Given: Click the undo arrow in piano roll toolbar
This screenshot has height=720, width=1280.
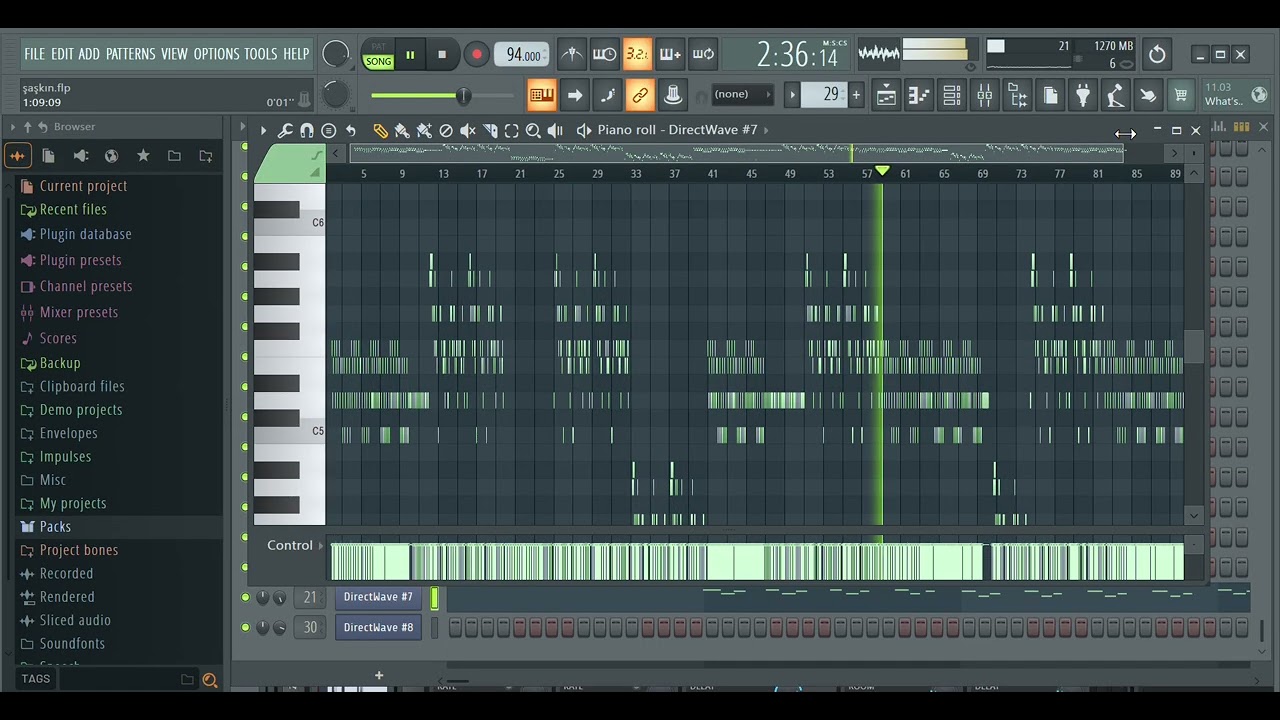Looking at the screenshot, I should [351, 130].
